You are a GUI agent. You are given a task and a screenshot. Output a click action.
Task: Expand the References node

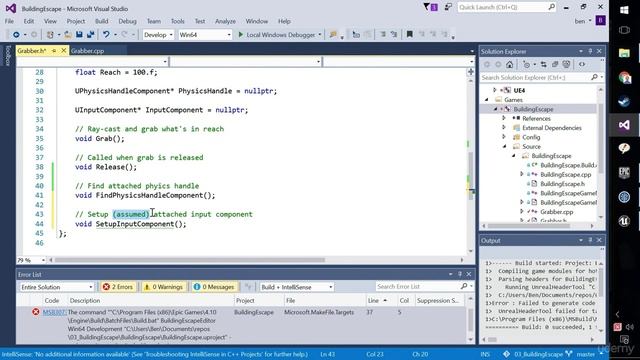(x=504, y=118)
